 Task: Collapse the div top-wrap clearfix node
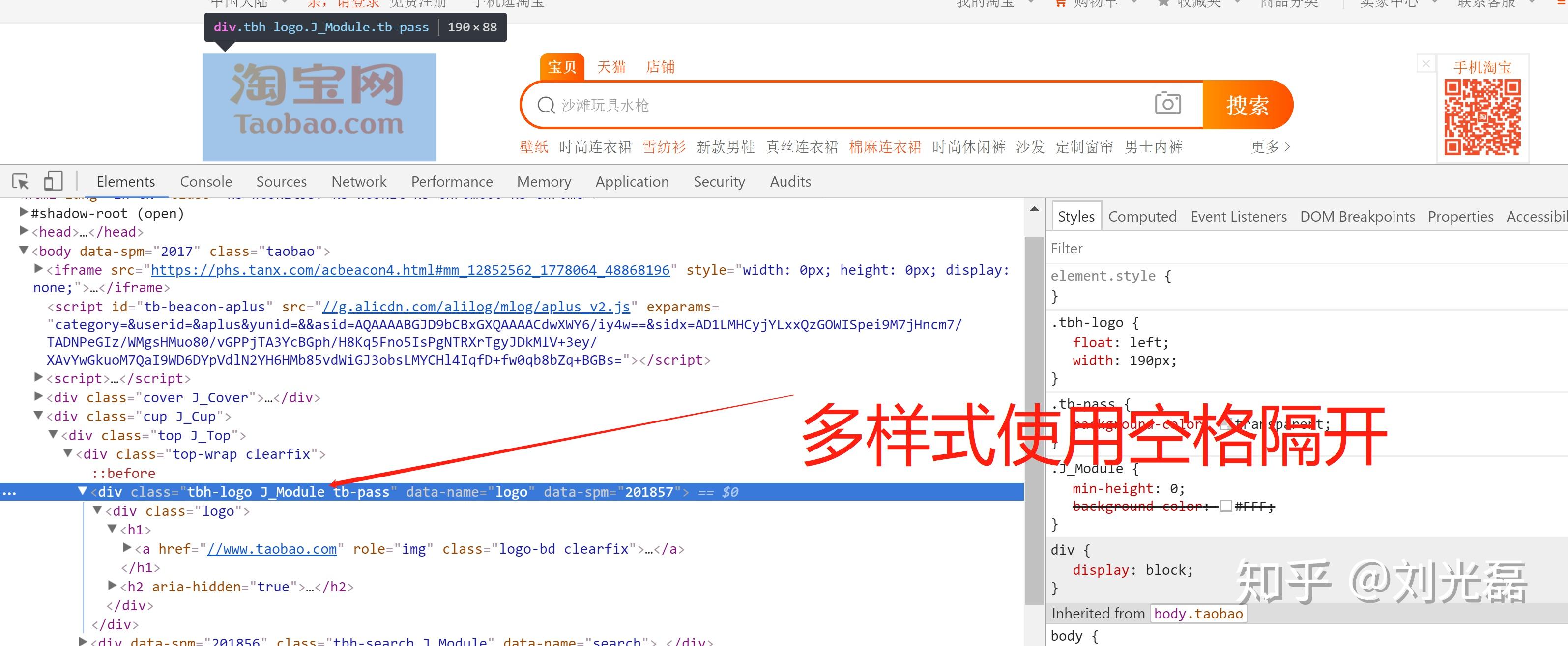pyautogui.click(x=67, y=453)
